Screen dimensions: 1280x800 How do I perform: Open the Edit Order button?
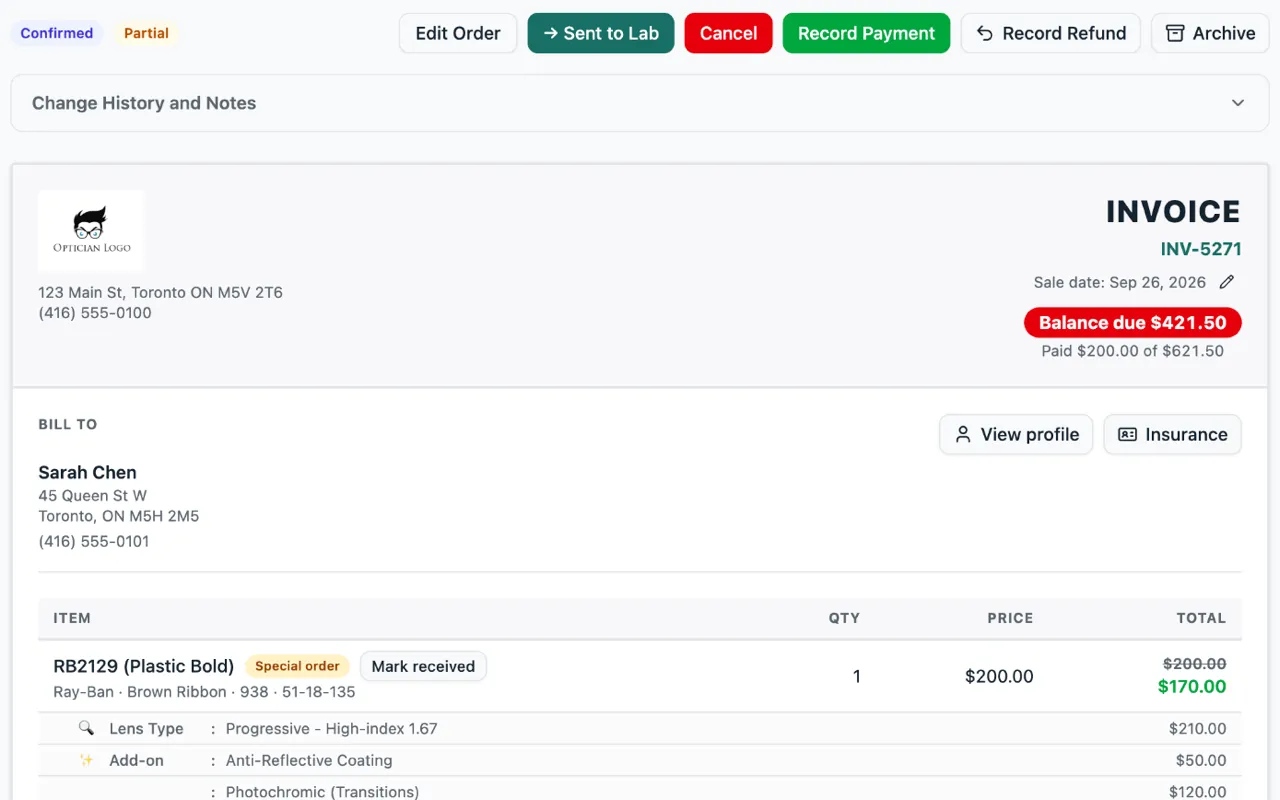tap(458, 33)
